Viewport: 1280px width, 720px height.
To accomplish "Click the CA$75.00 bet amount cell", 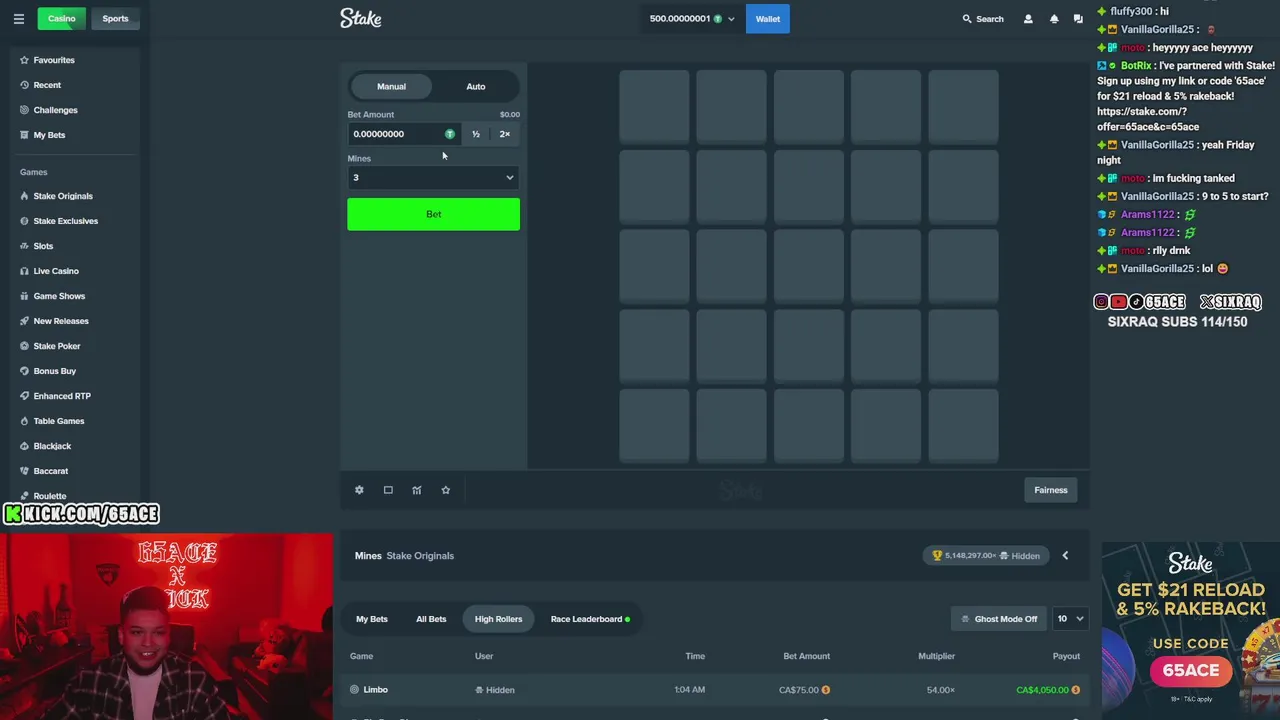I will 805,690.
